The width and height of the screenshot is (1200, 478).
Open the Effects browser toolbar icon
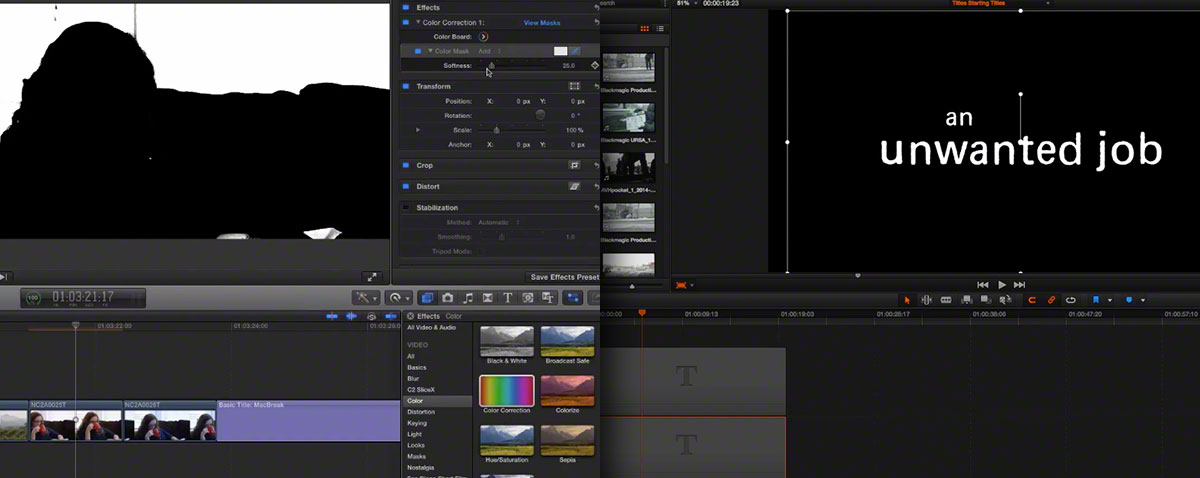point(428,297)
